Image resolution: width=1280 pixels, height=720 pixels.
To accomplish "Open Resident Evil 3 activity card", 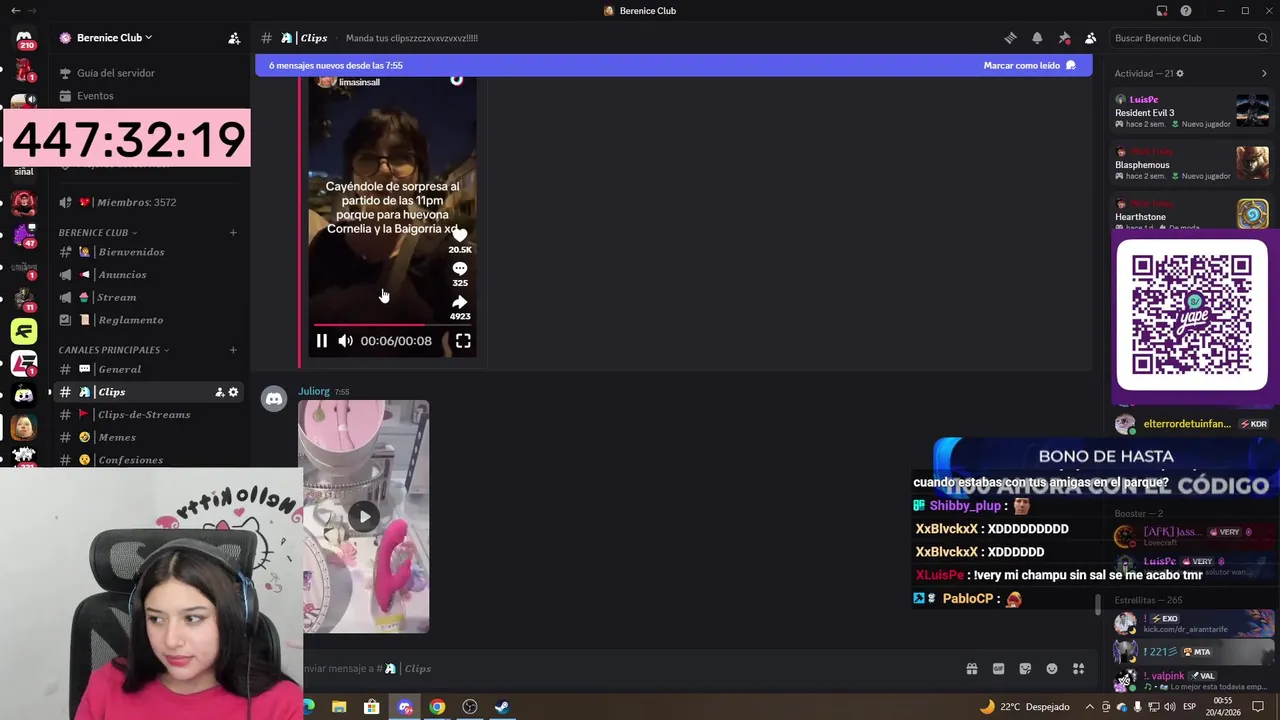I will [x=1192, y=111].
